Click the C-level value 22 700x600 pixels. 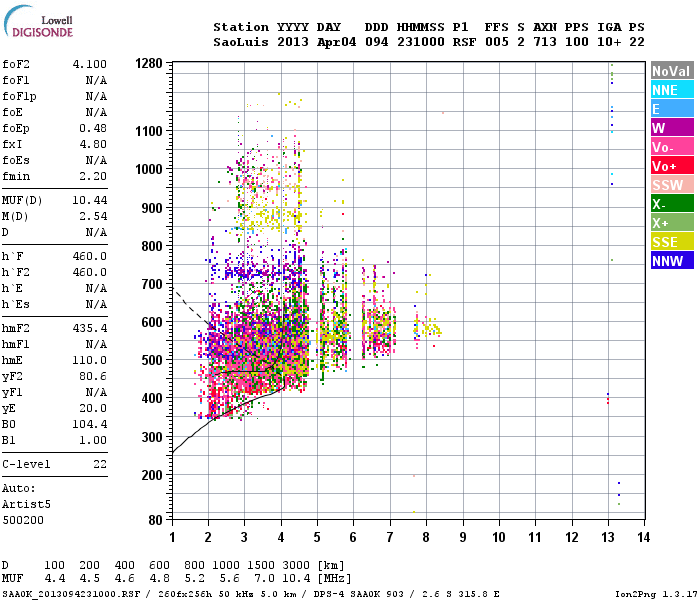click(100, 464)
